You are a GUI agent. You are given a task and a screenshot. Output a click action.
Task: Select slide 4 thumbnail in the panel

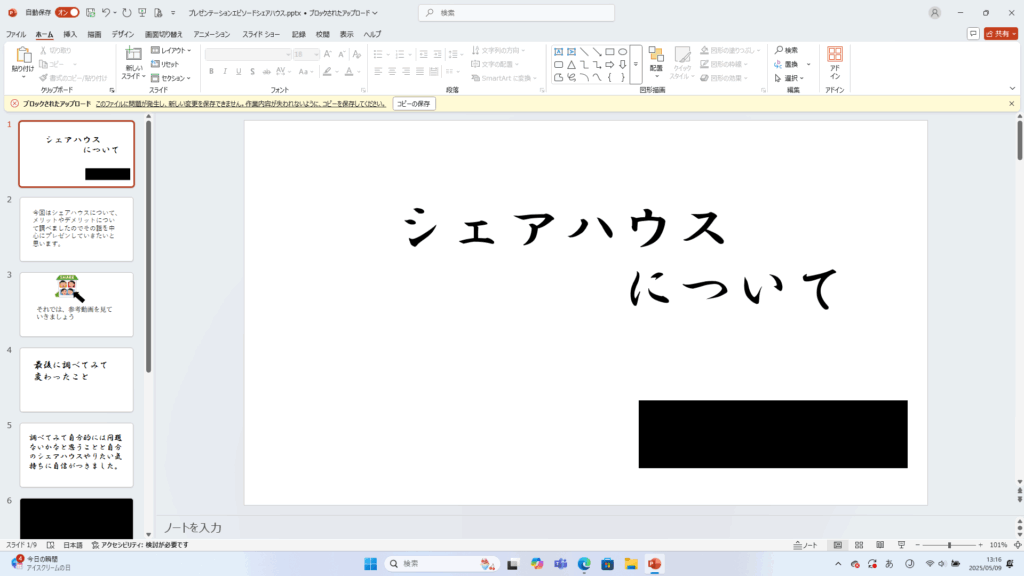coord(76,379)
